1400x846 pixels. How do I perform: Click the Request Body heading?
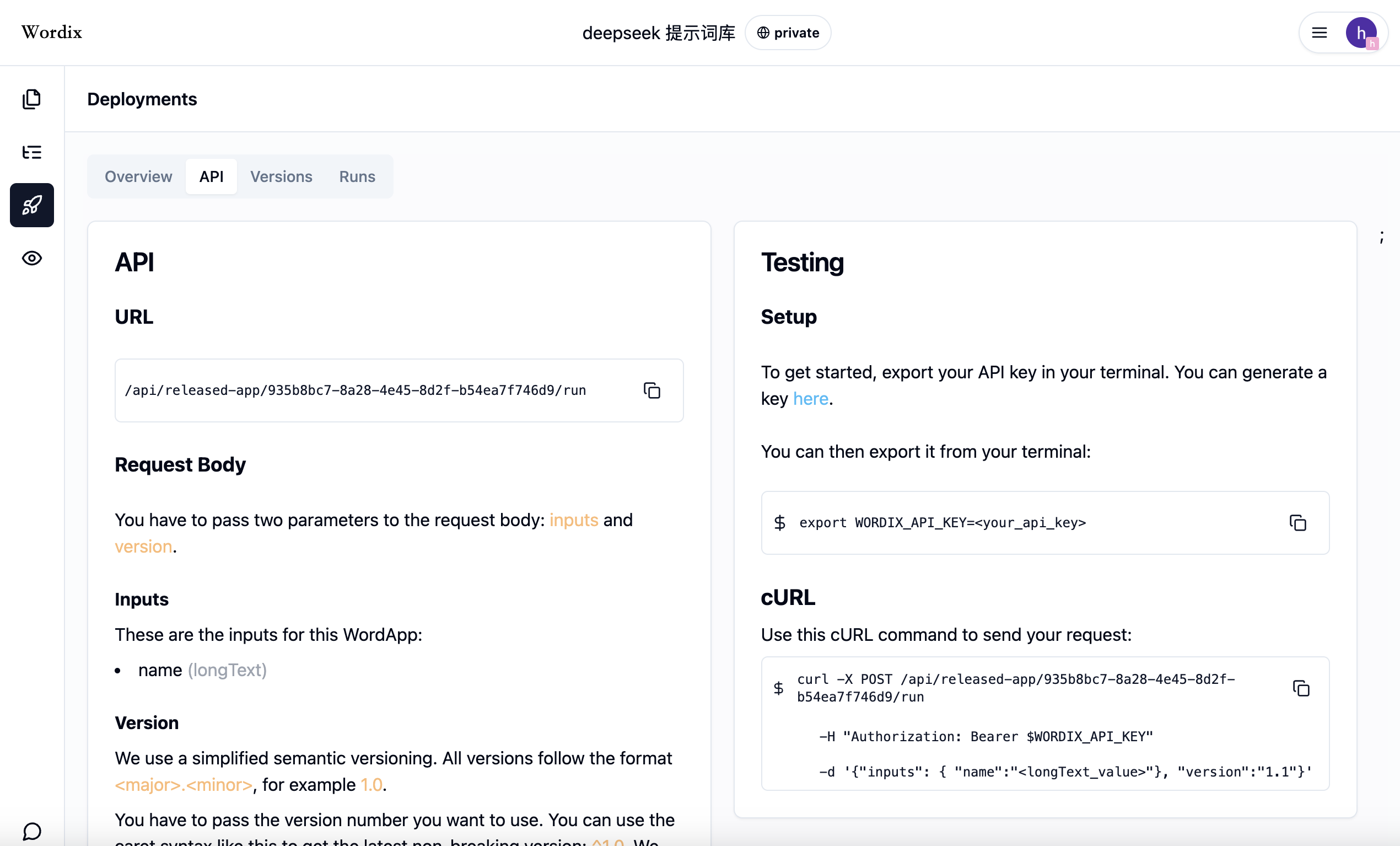pyautogui.click(x=180, y=464)
